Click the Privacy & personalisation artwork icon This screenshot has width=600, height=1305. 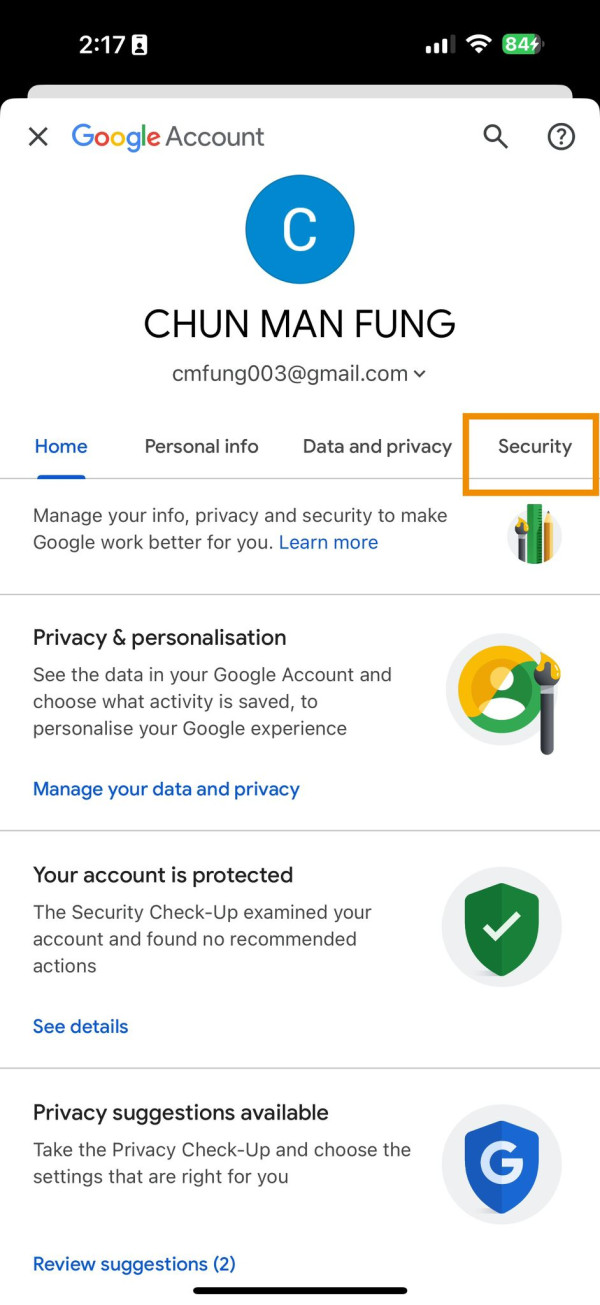click(501, 690)
